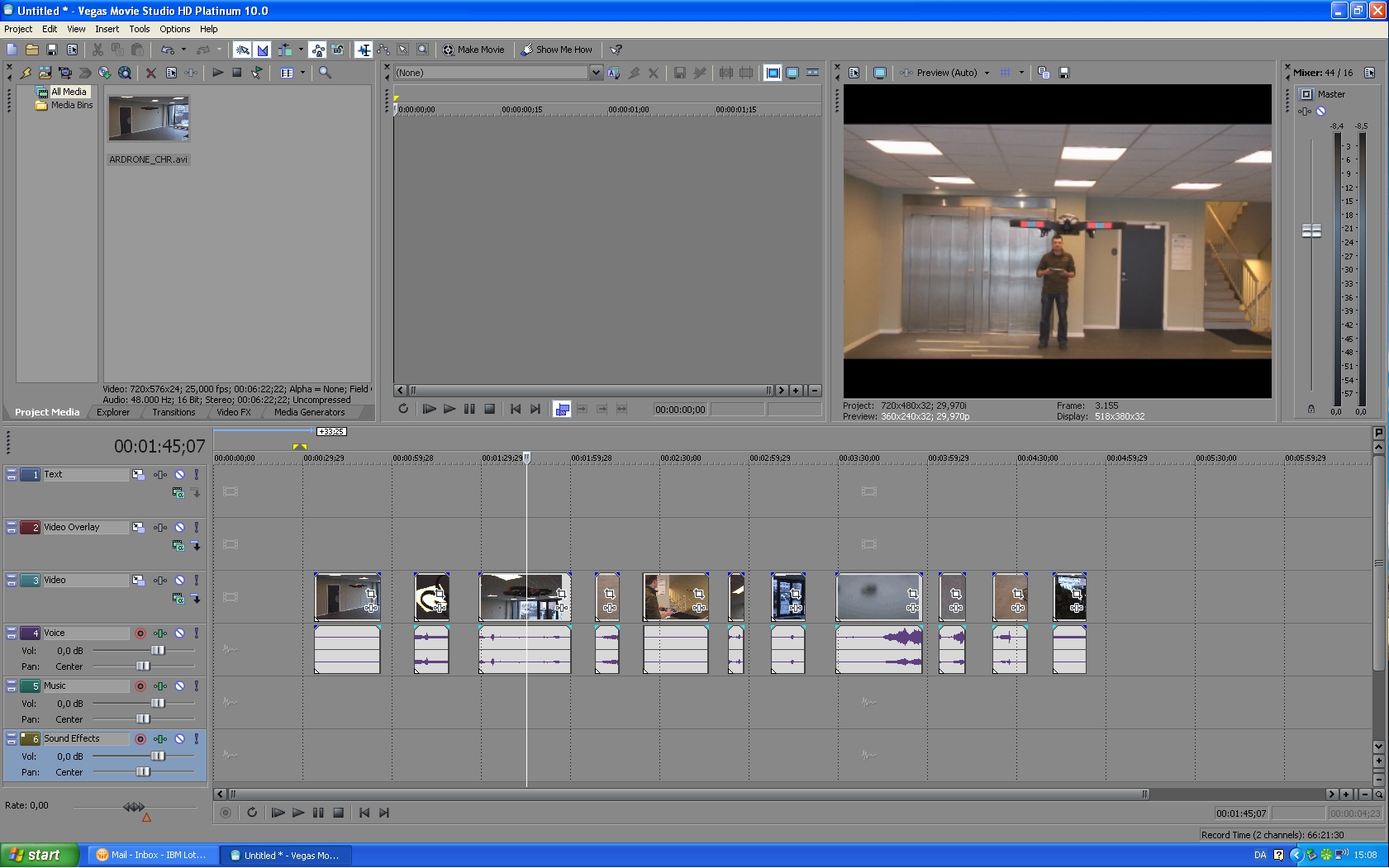This screenshot has height=868, width=1389.
Task: Mute the Music track
Action: (179, 686)
